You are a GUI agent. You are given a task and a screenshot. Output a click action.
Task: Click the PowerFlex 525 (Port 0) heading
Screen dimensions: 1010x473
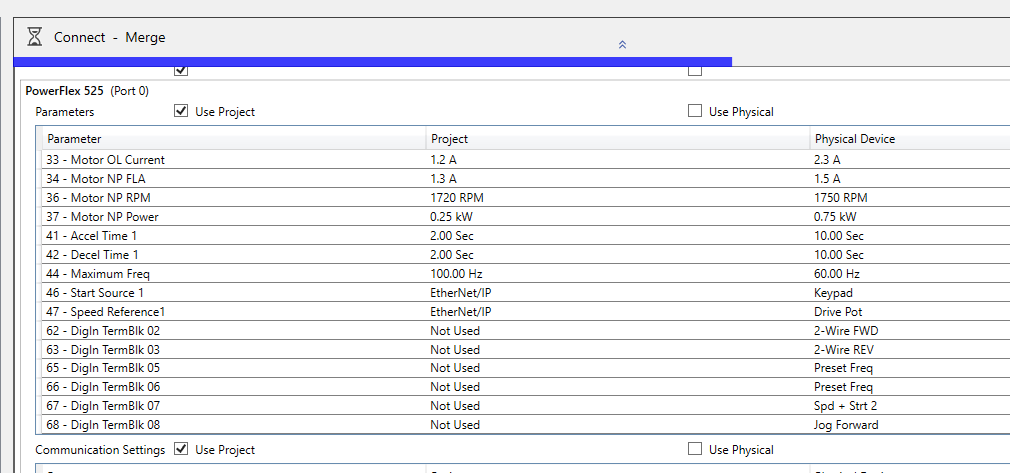tap(87, 91)
